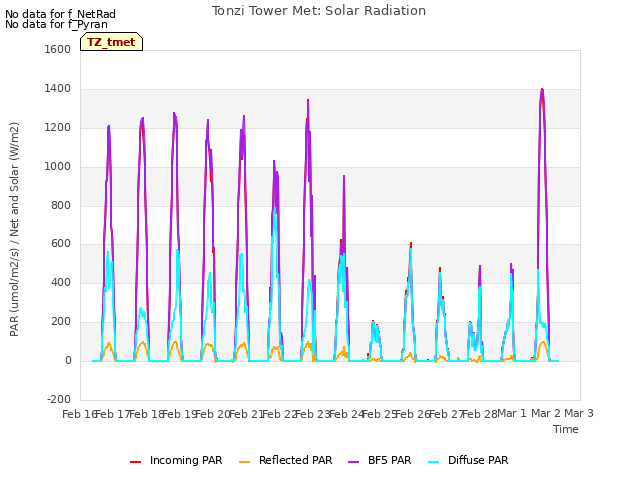Click the 800 y-axis tick label
This screenshot has width=640, height=480.
point(61,205)
